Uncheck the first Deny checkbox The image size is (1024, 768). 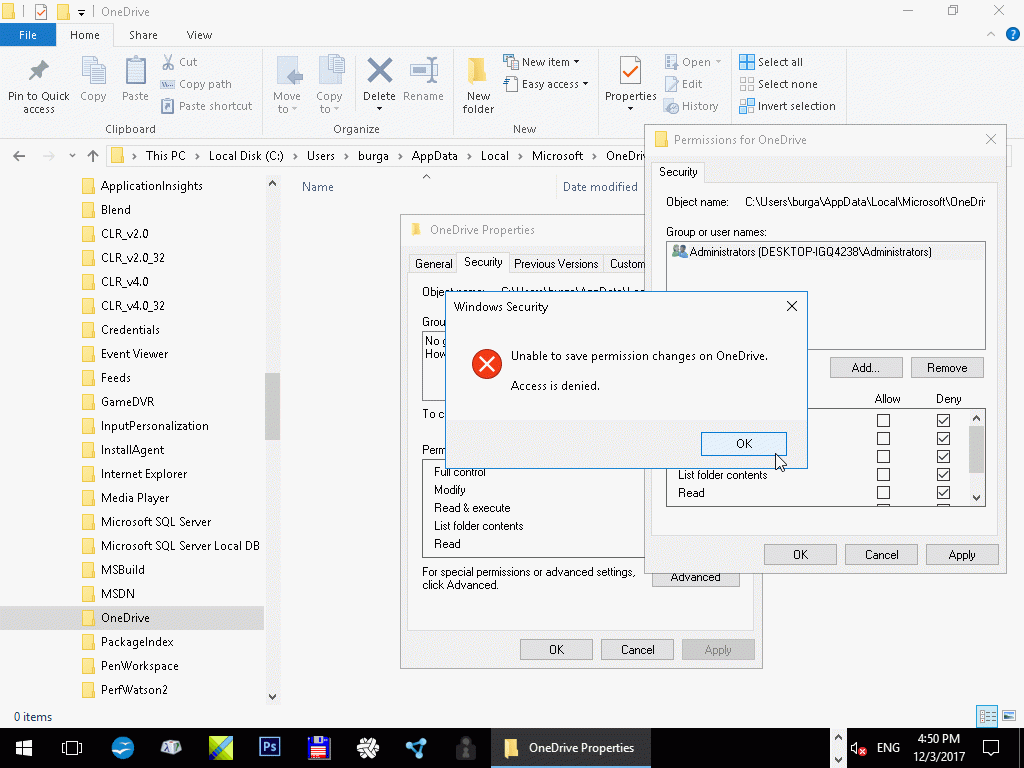(x=943, y=421)
